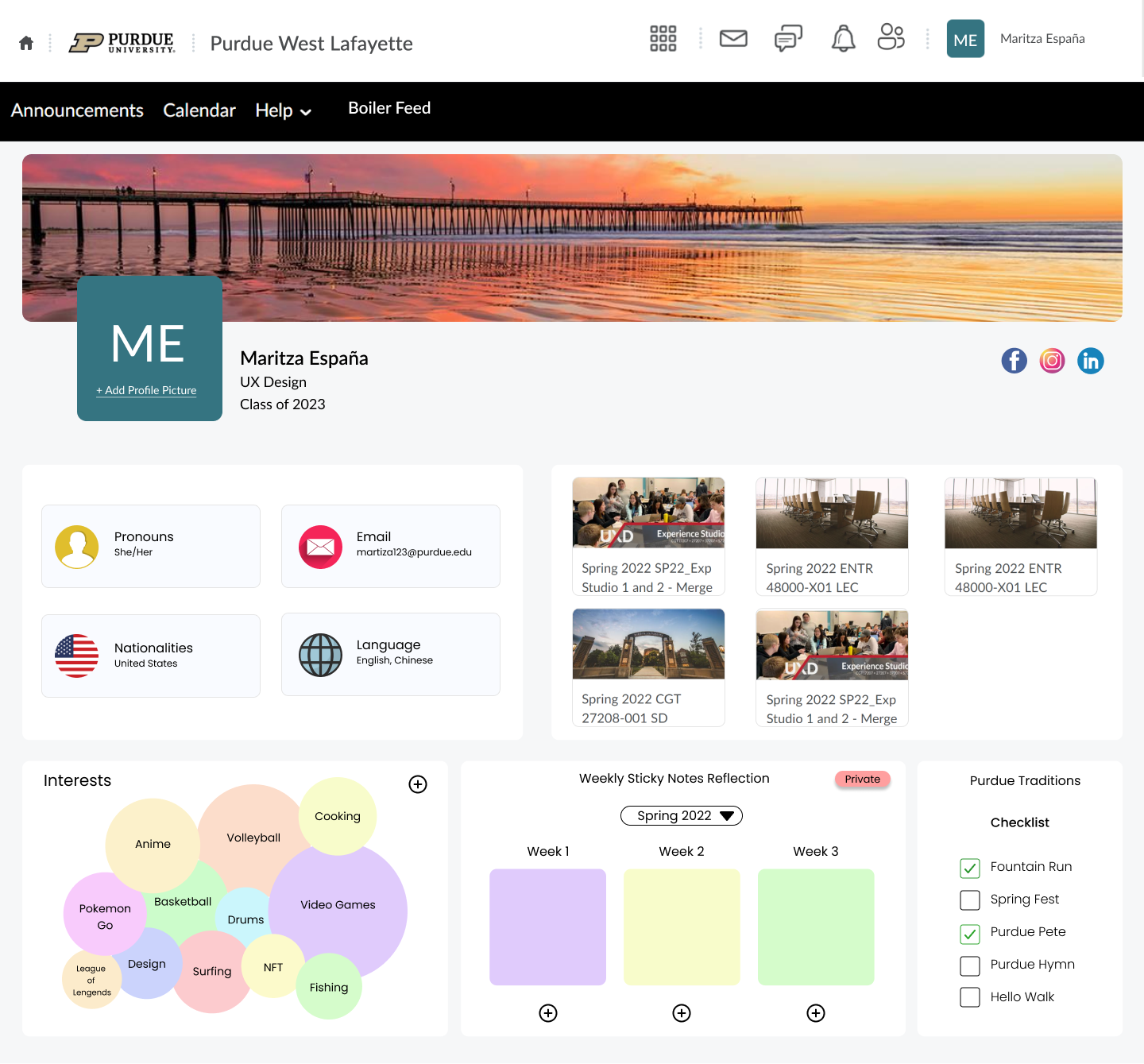
Task: Expand the Help menu chevron
Action: 306,113
